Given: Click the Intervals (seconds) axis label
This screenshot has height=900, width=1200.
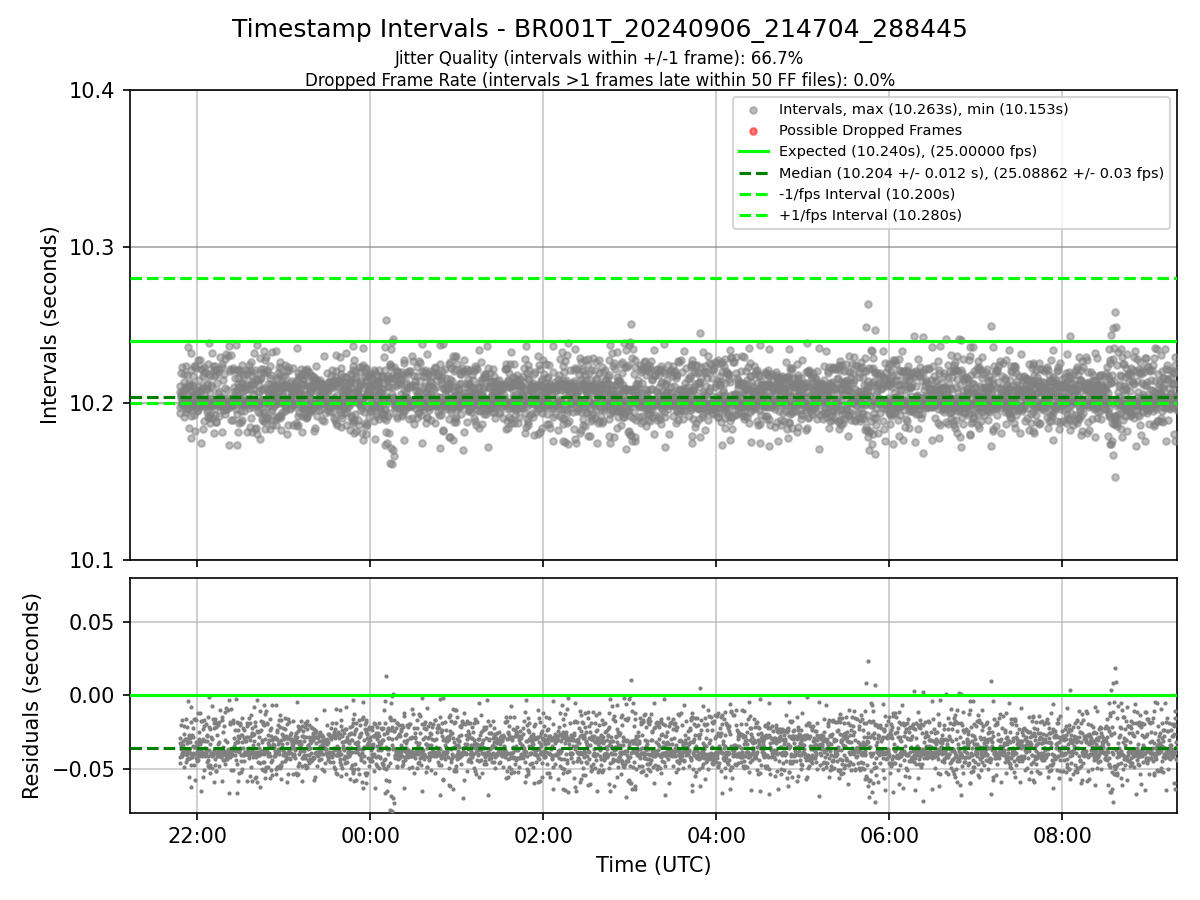Looking at the screenshot, I should [x=50, y=325].
